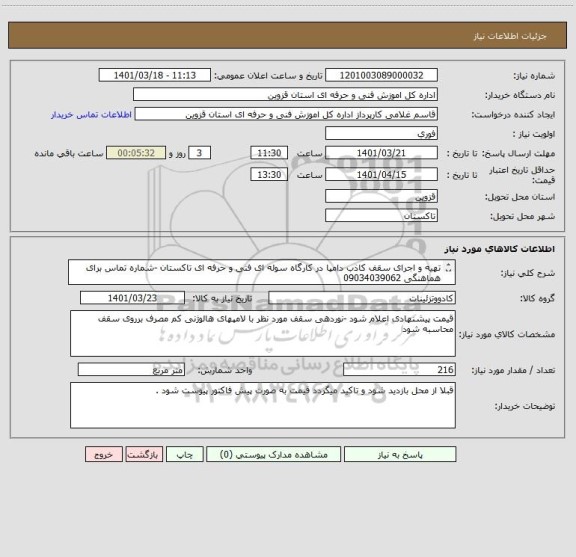Click the response deadline time 11:30
Viewport: 576px width, 557px height.
point(269,153)
